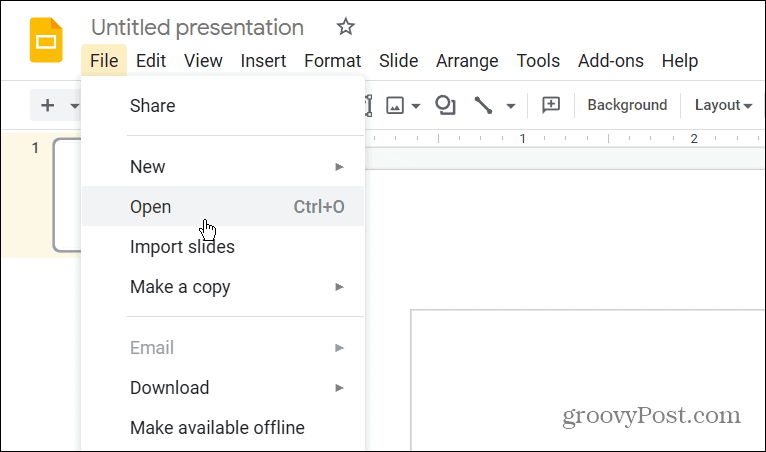Click the add comment icon
Image resolution: width=766 pixels, height=452 pixels.
550,105
